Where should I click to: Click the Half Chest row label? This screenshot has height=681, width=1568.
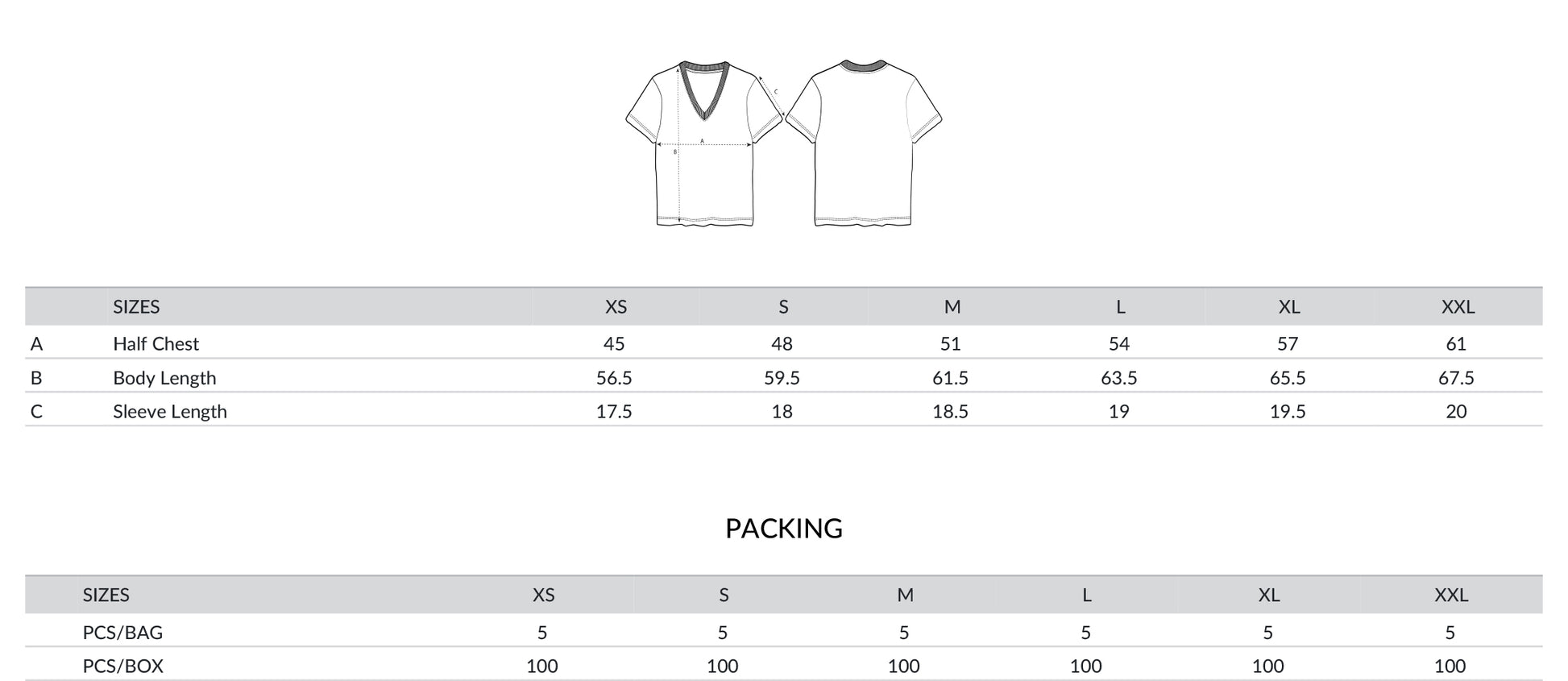pos(156,344)
